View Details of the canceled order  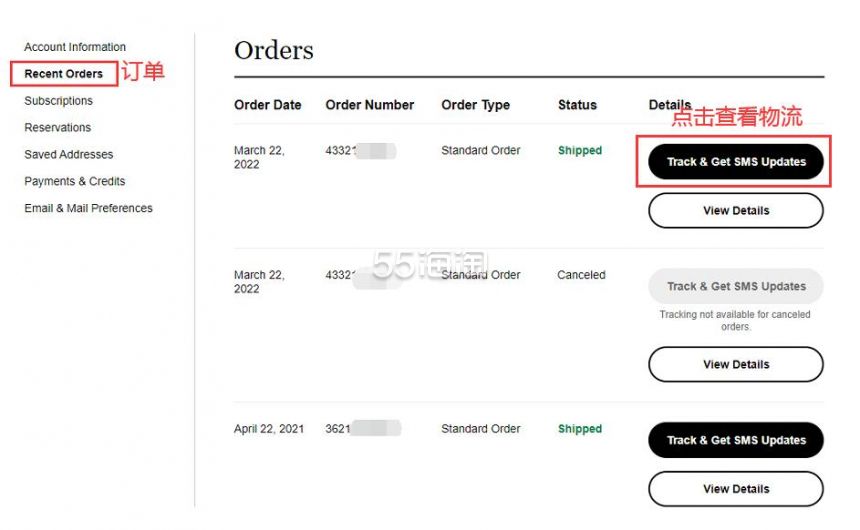point(736,364)
